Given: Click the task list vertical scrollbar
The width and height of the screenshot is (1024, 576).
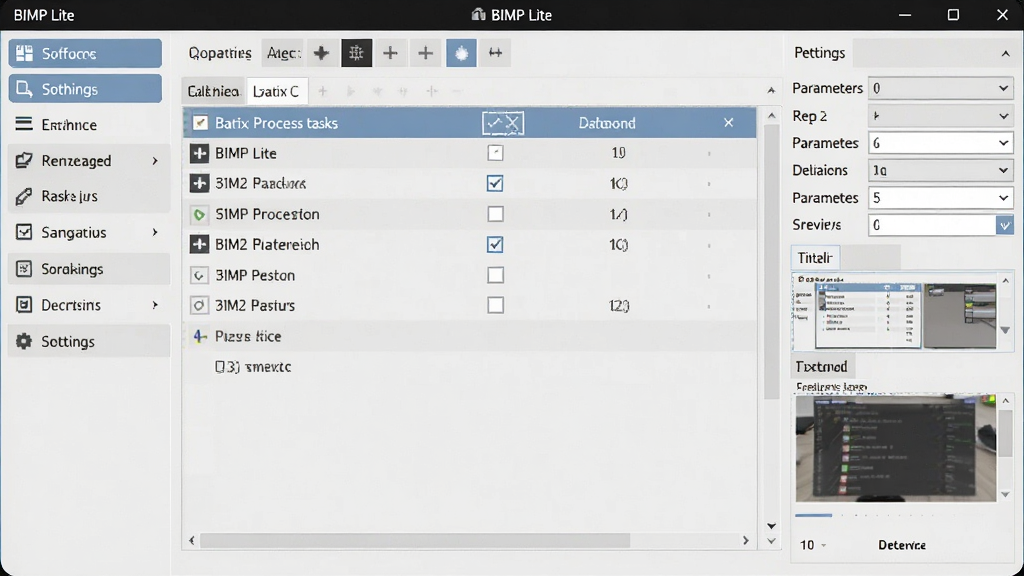Looking at the screenshot, I should (771, 261).
